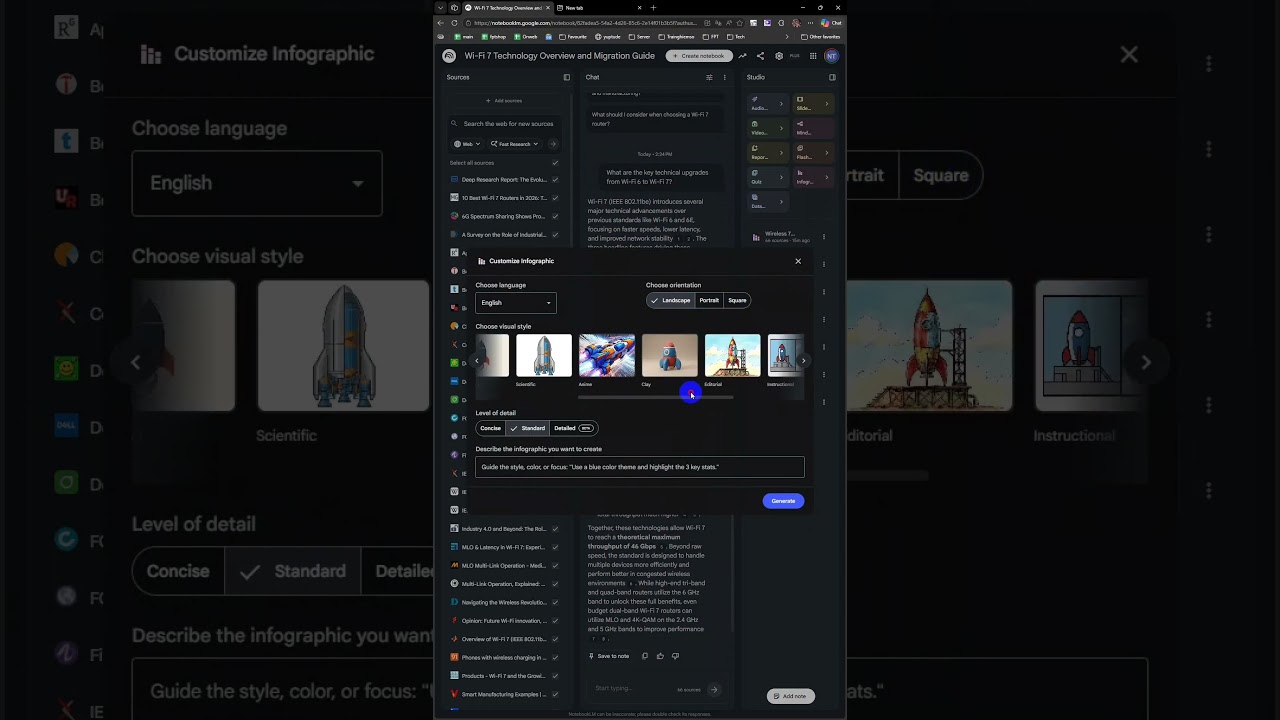
Task: Expand Video Overview customization chevron
Action: coord(782,128)
